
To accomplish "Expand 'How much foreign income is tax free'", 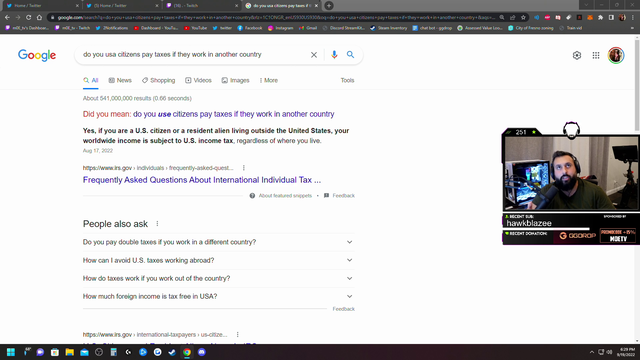I will tap(218, 296).
